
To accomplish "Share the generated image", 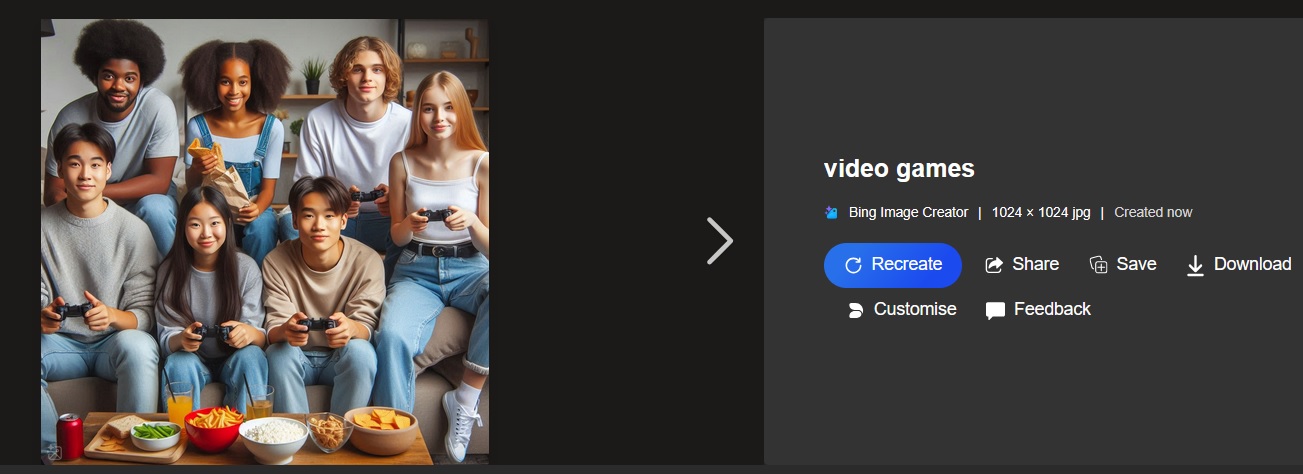I will tap(1022, 265).
